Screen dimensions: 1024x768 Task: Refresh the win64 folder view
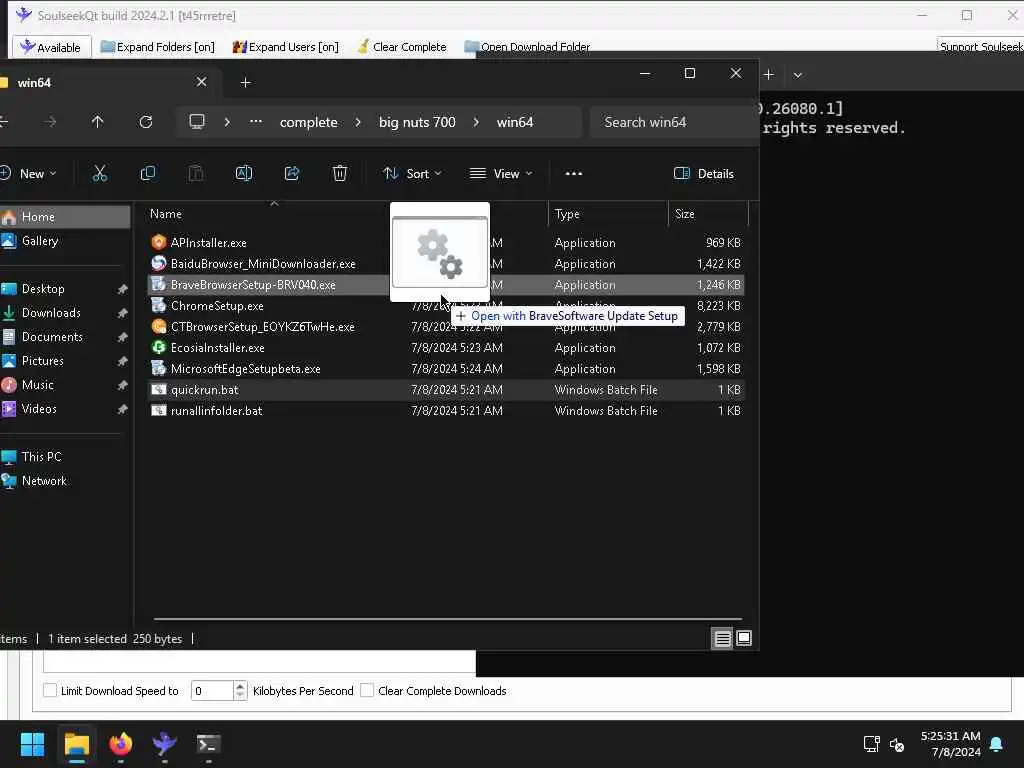[146, 122]
